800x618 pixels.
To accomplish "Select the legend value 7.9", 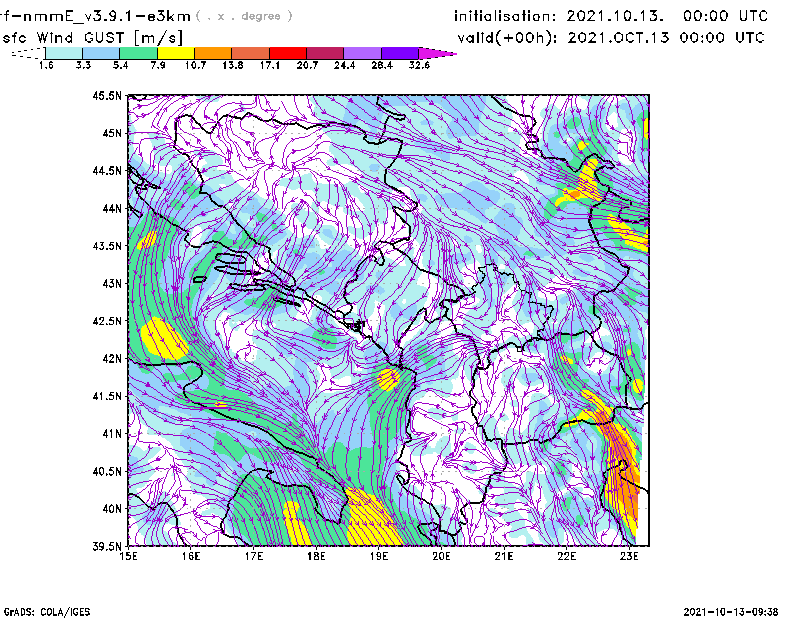I will coord(158,65).
